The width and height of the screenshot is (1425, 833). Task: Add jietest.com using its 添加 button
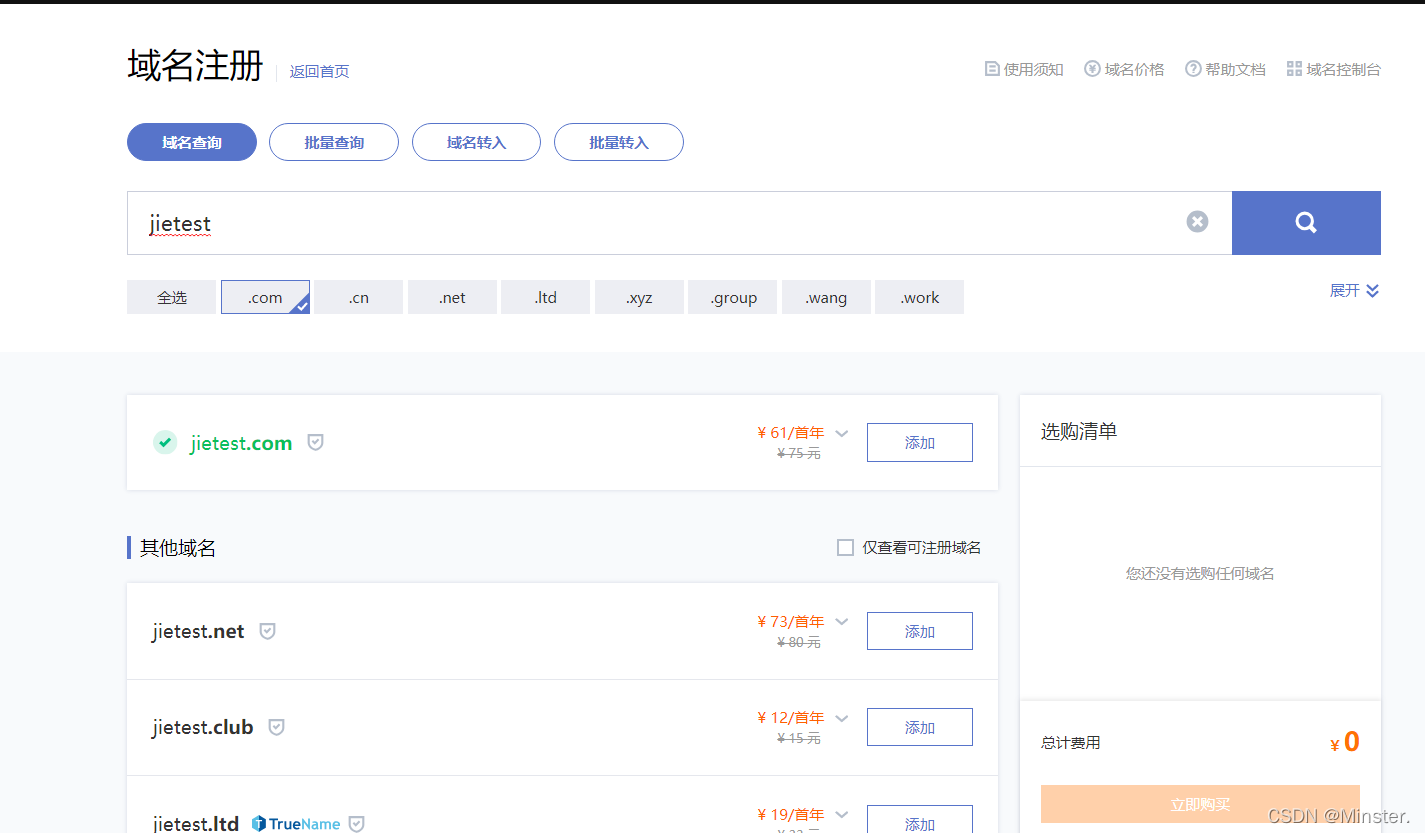click(x=919, y=441)
